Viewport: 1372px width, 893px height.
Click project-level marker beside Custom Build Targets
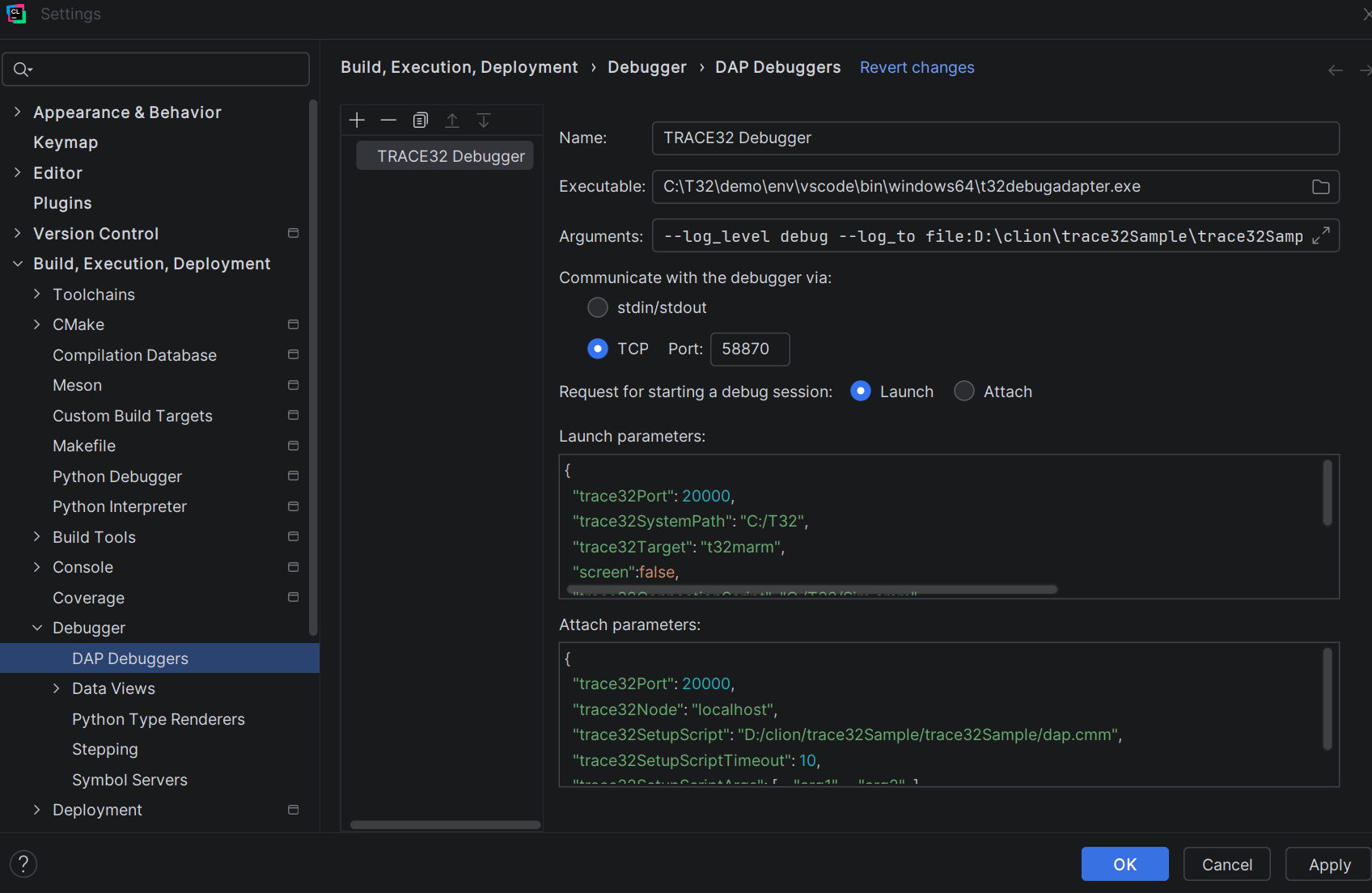(293, 415)
